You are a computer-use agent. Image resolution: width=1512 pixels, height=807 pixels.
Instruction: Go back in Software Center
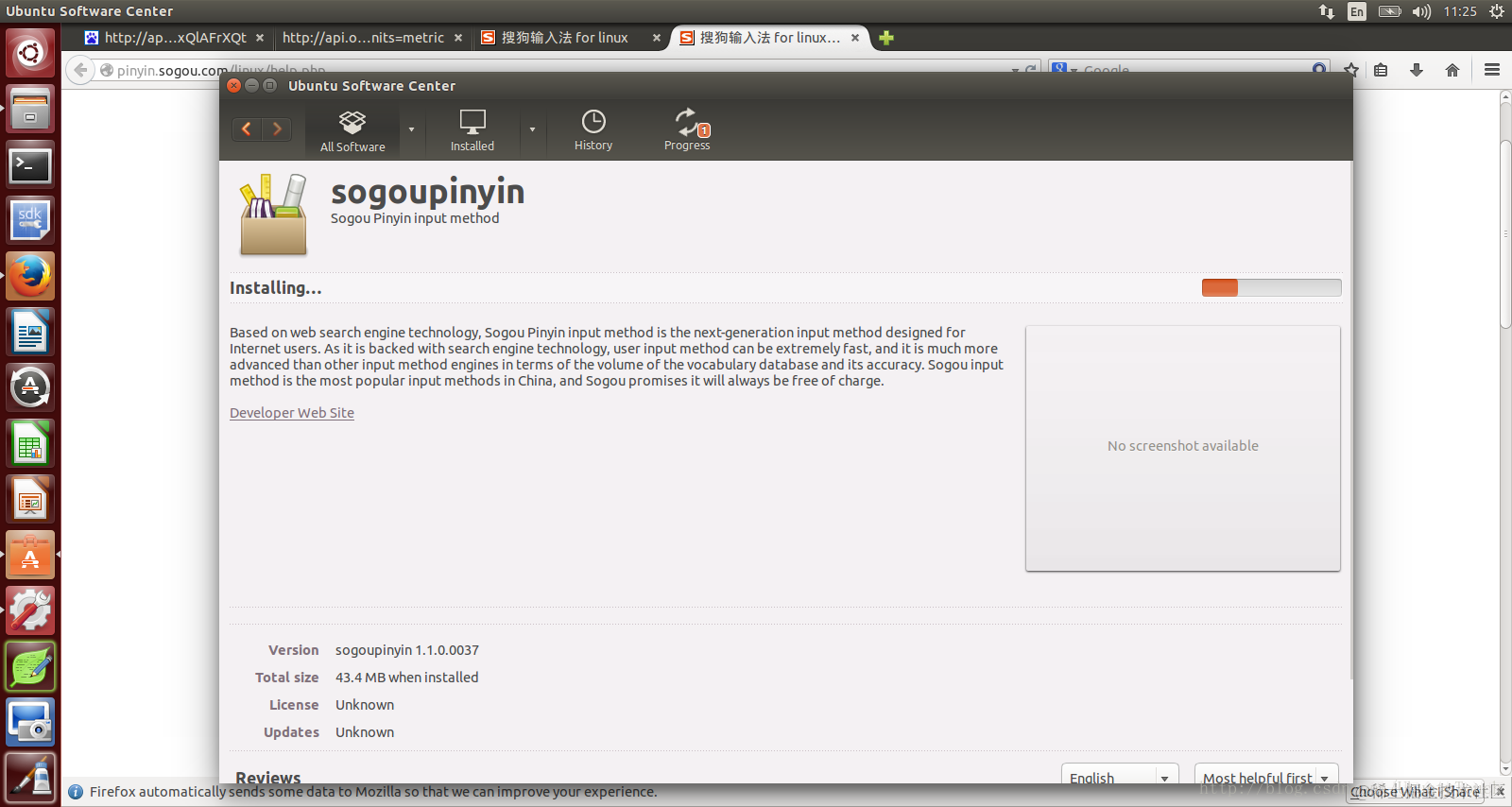tap(247, 129)
